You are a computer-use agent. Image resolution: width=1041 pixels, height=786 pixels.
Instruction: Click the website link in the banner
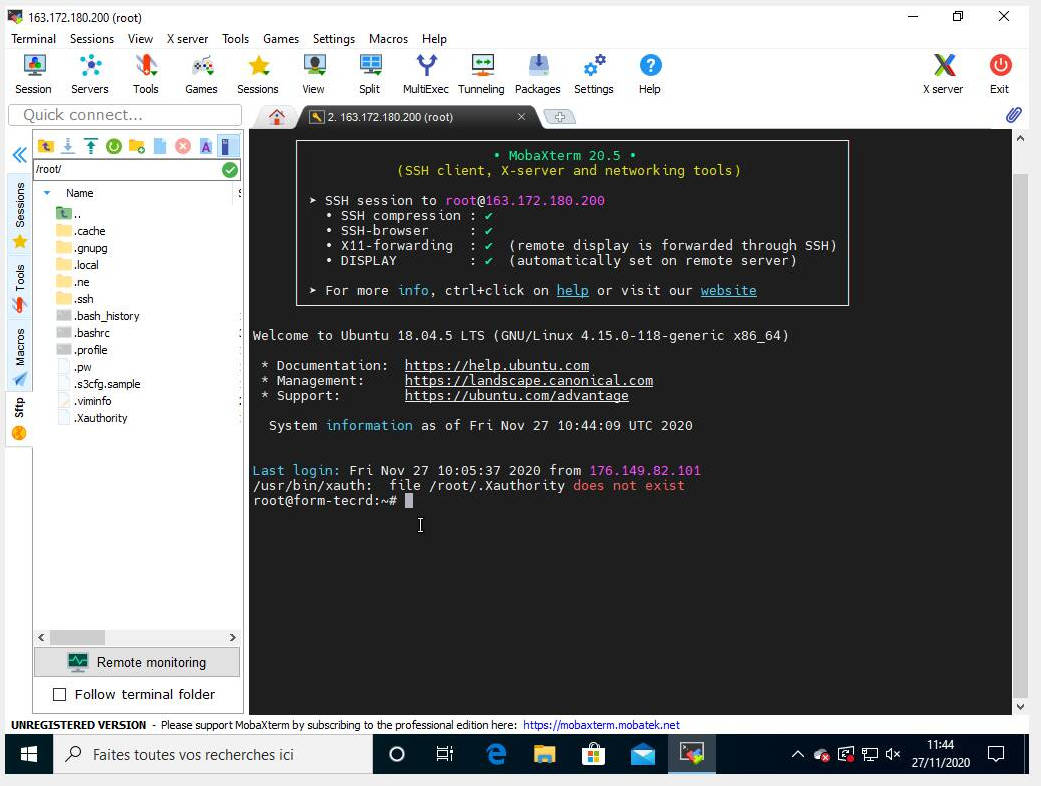[x=728, y=290]
